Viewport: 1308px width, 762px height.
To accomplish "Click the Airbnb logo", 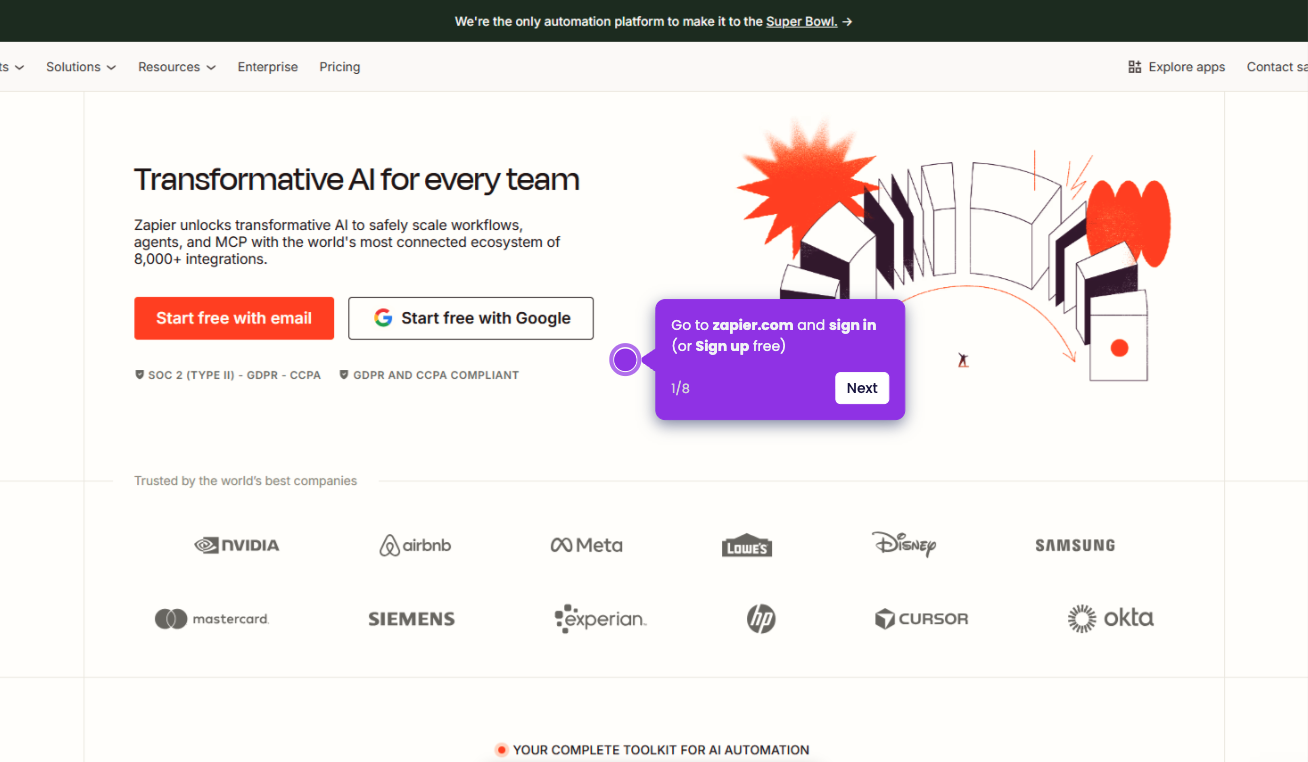I will coord(415,545).
